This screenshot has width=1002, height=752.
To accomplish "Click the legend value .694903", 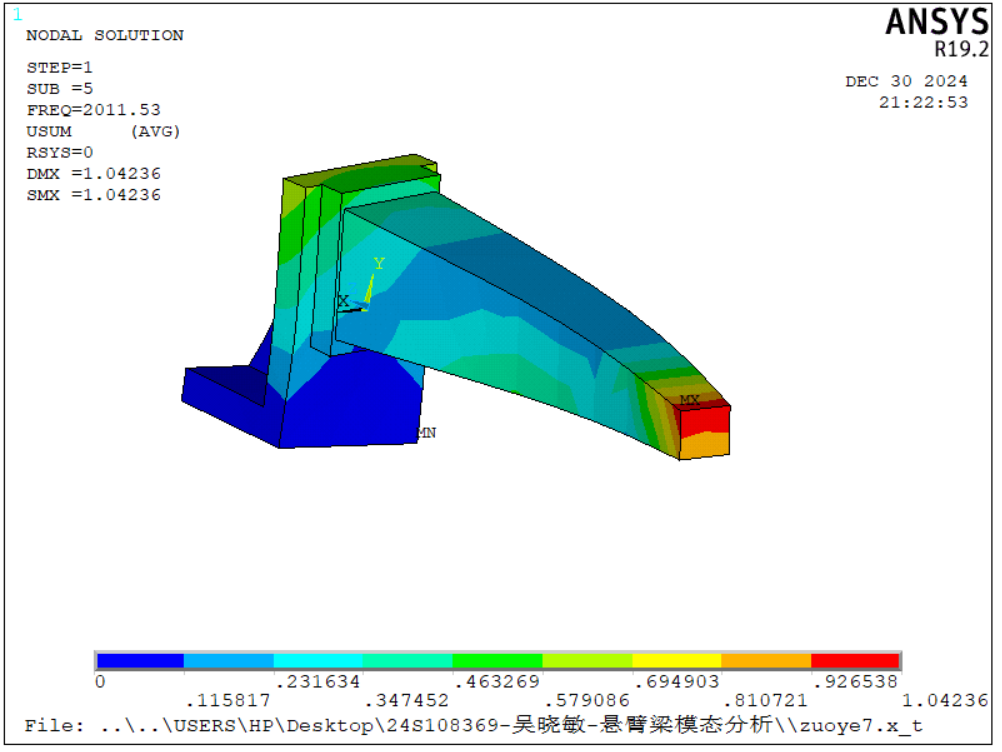I will tap(677, 682).
